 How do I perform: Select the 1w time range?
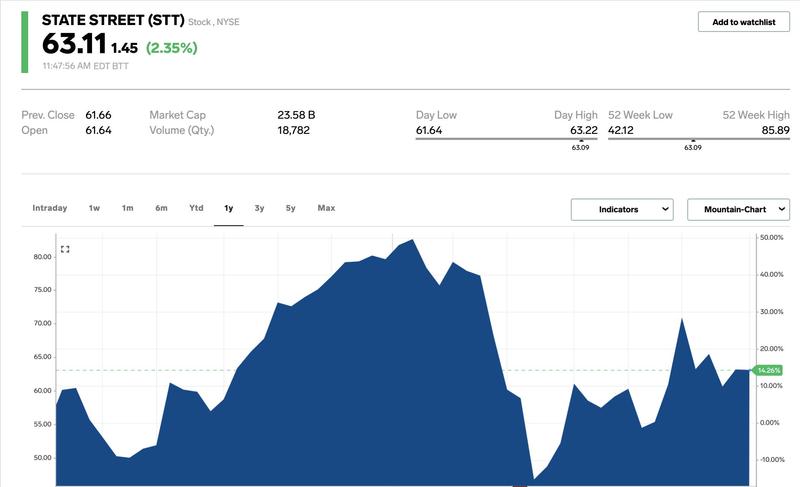[94, 208]
